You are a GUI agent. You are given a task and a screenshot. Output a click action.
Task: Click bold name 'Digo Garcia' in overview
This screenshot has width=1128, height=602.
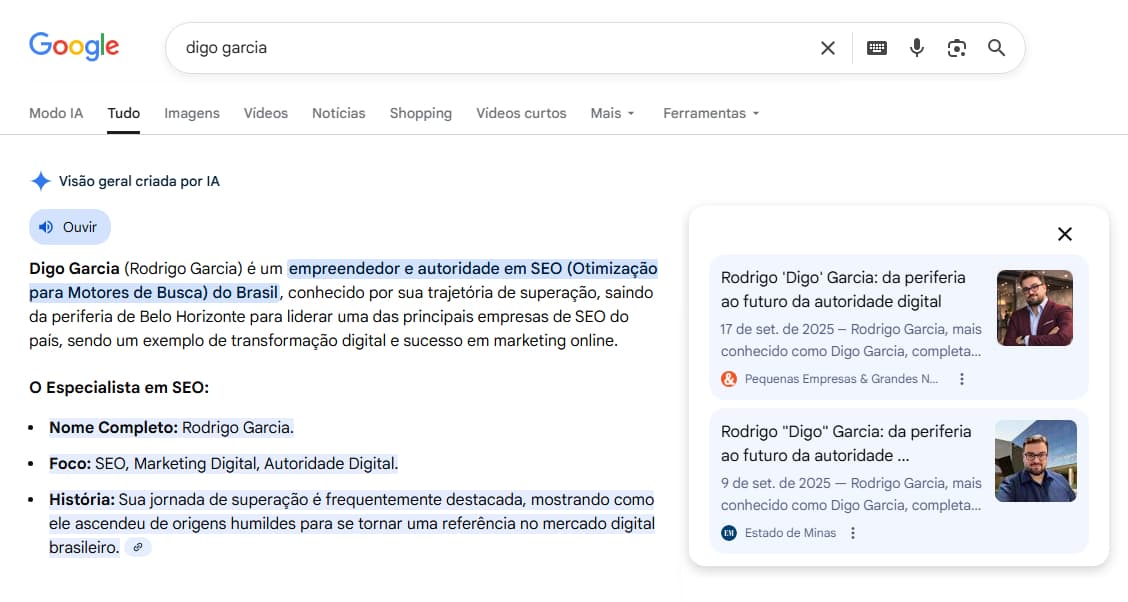tap(74, 268)
